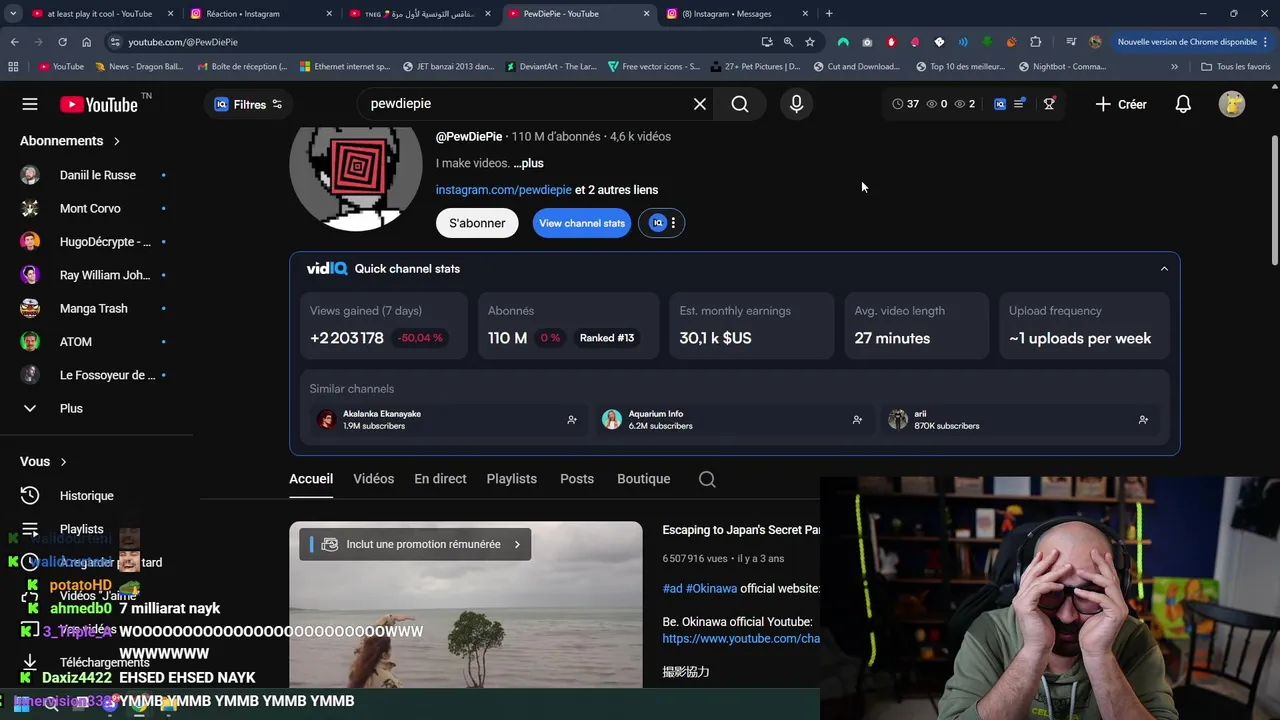Open Daniil le Russe subscription
This screenshot has width=1280, height=720.
(95, 175)
